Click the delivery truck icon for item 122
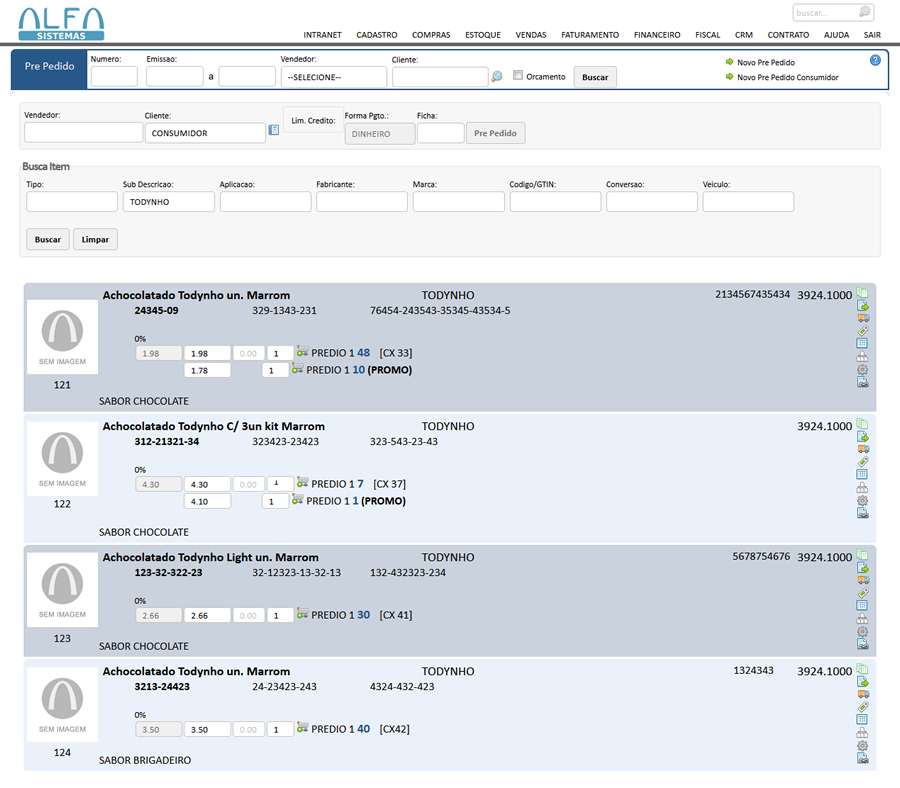 coord(863,449)
